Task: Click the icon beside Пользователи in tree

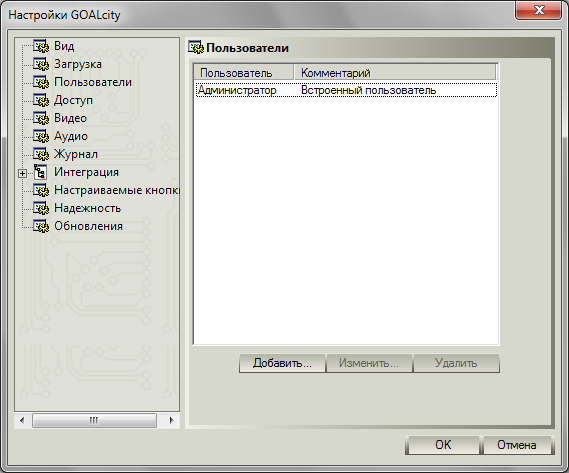Action: coord(41,82)
